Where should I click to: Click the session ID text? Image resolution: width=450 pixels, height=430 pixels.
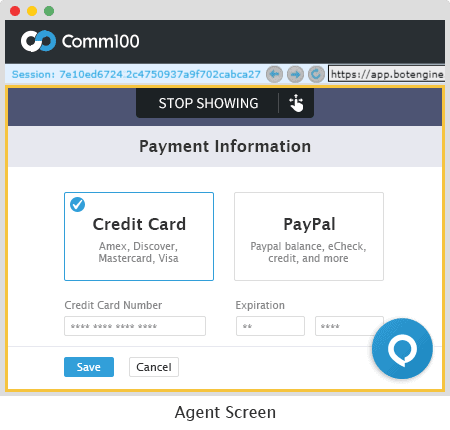pyautogui.click(x=136, y=74)
